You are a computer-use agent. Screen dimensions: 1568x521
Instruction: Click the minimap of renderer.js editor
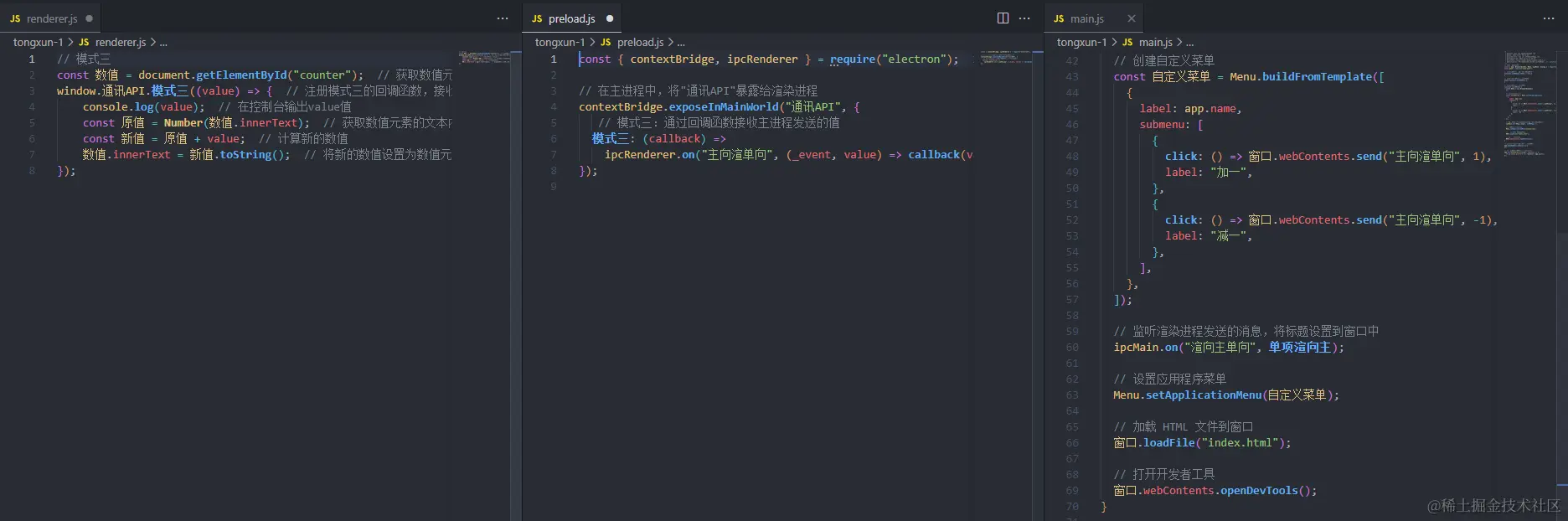pyautogui.click(x=484, y=58)
